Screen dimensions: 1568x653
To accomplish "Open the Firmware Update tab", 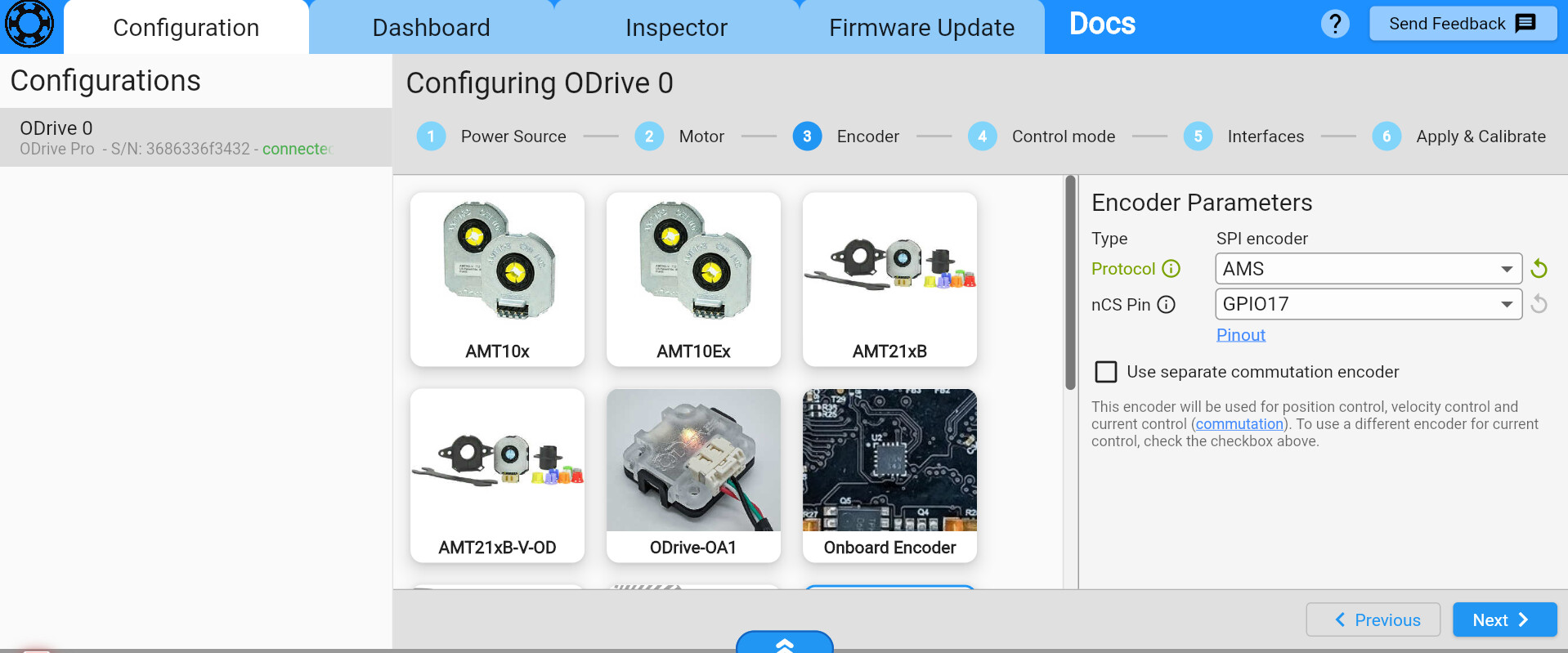I will pyautogui.click(x=922, y=28).
